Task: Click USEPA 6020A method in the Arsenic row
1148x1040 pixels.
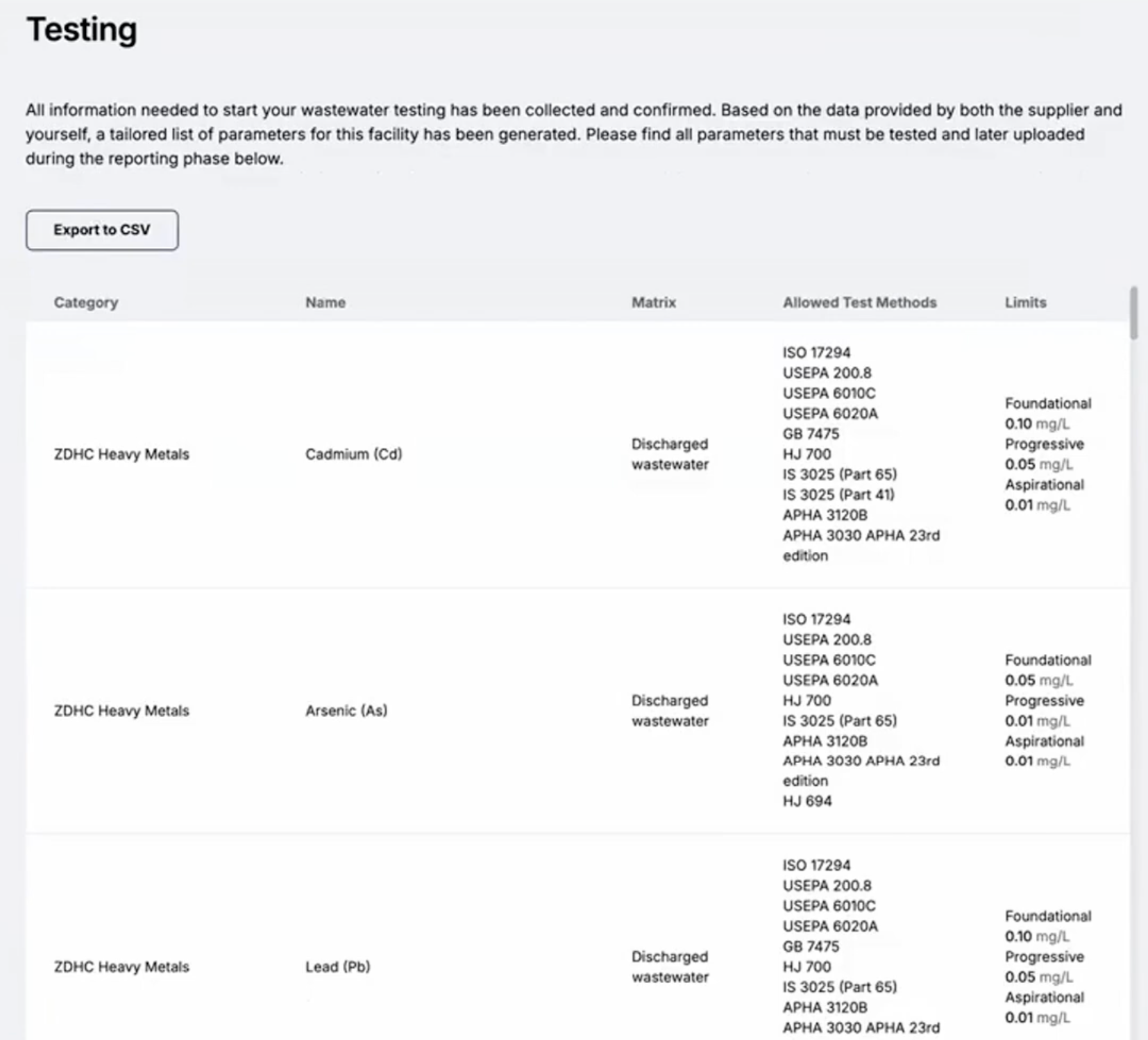Action: tap(830, 680)
